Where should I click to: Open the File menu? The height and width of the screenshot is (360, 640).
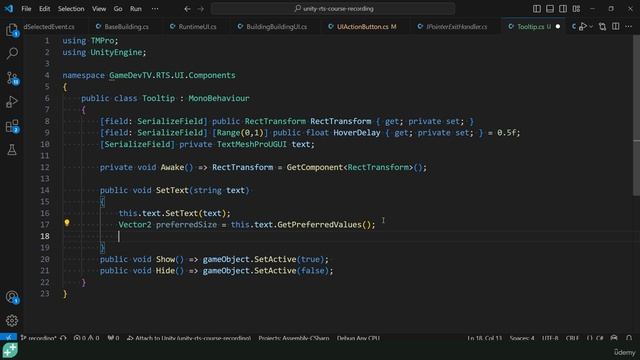[x=26, y=9]
